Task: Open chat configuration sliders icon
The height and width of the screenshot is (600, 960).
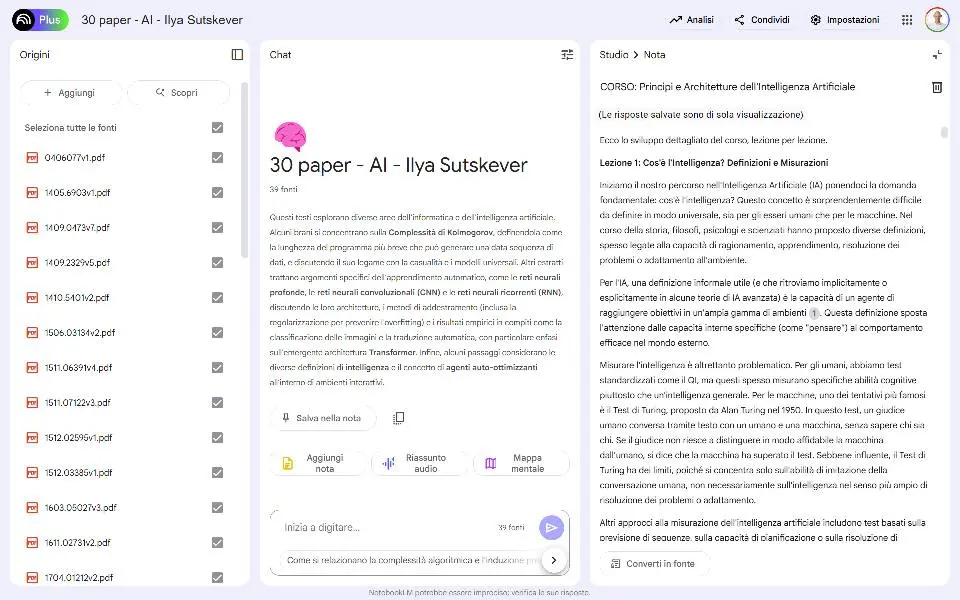Action: [x=568, y=54]
